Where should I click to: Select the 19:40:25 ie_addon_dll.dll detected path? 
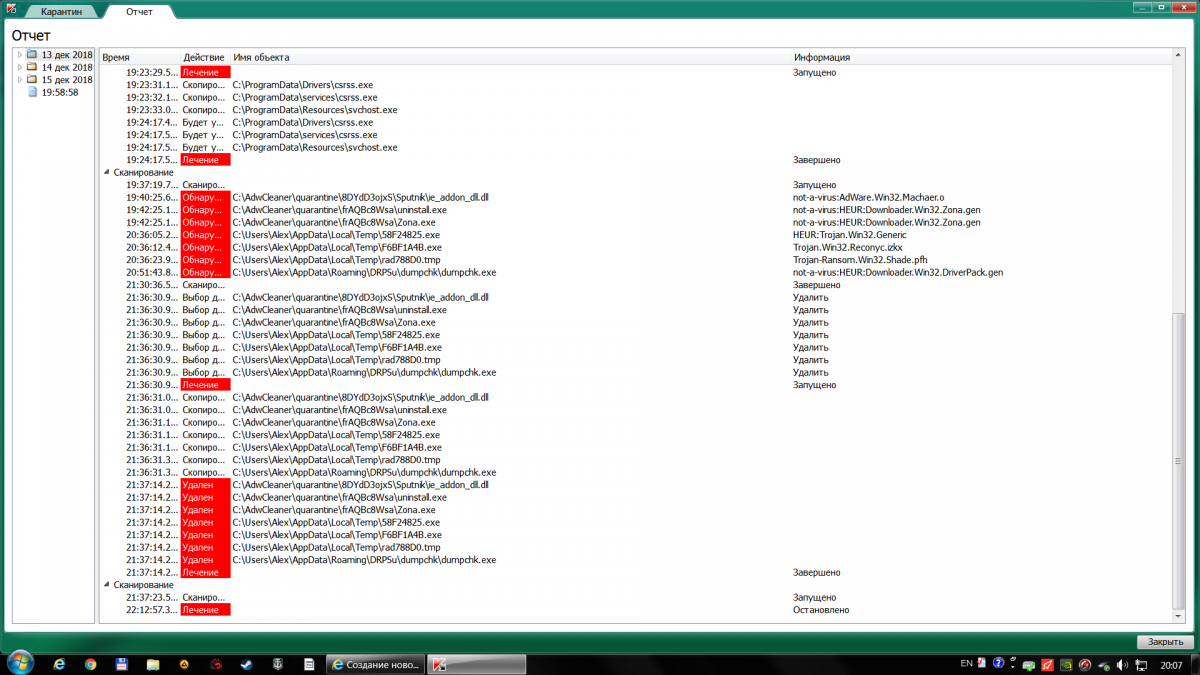point(361,197)
